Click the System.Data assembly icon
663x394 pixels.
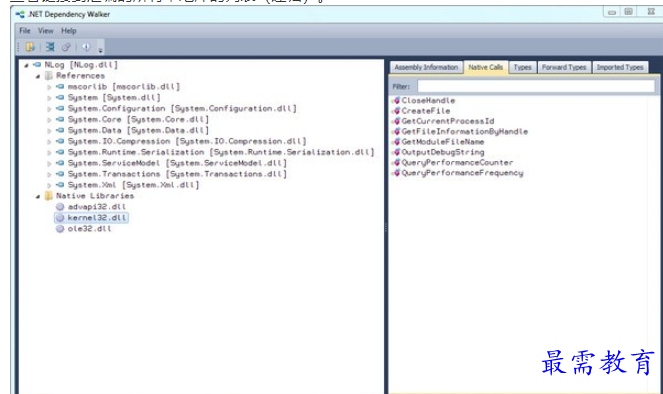coord(60,131)
